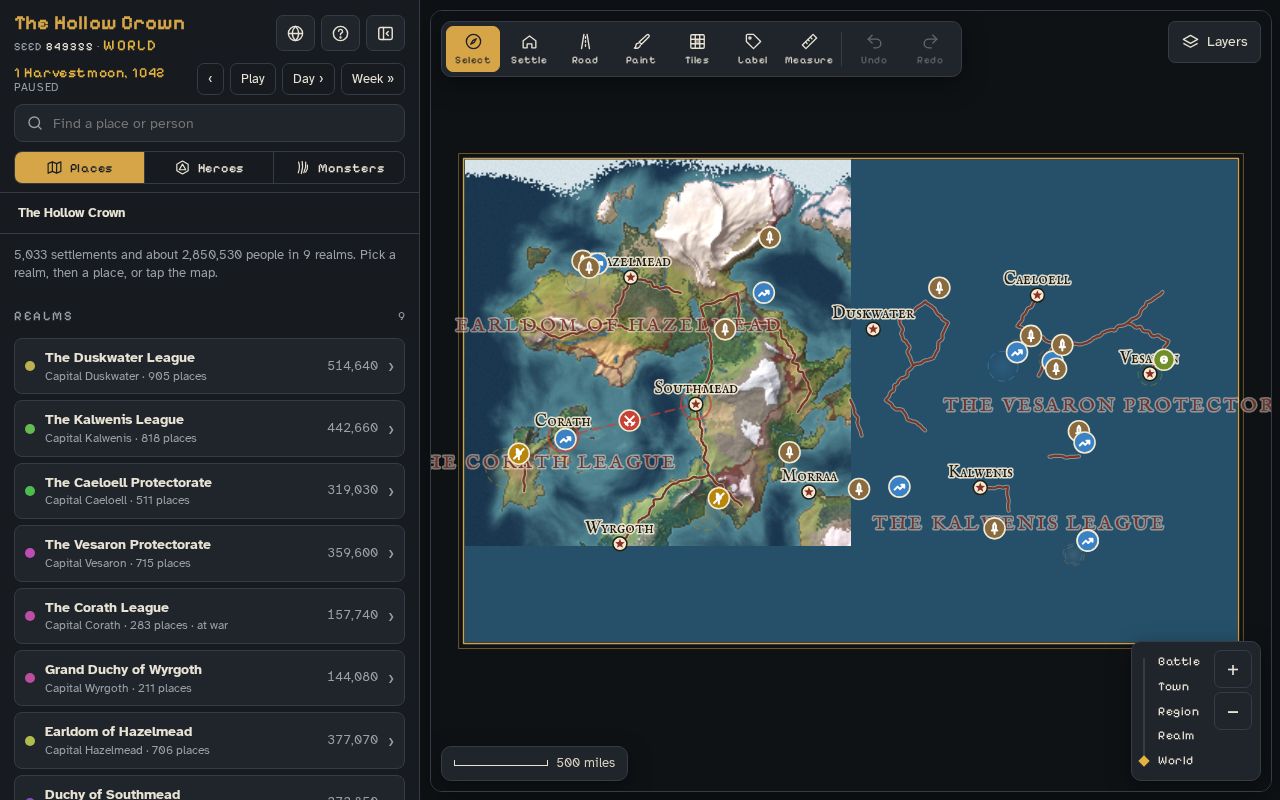Expand The Caeloell Protectorate realm
1280x800 pixels.
point(209,491)
